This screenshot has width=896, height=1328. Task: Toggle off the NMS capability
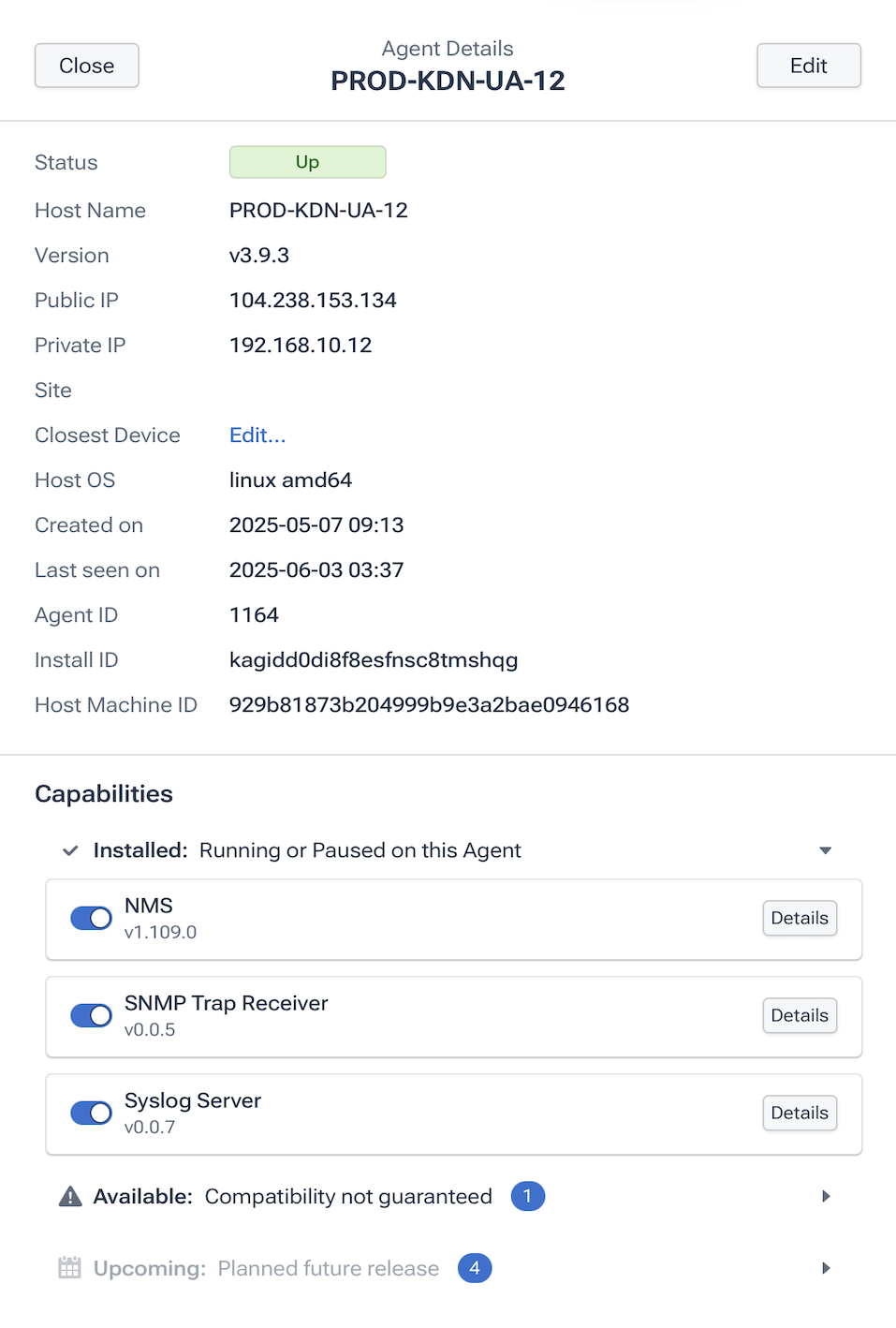[x=90, y=918]
